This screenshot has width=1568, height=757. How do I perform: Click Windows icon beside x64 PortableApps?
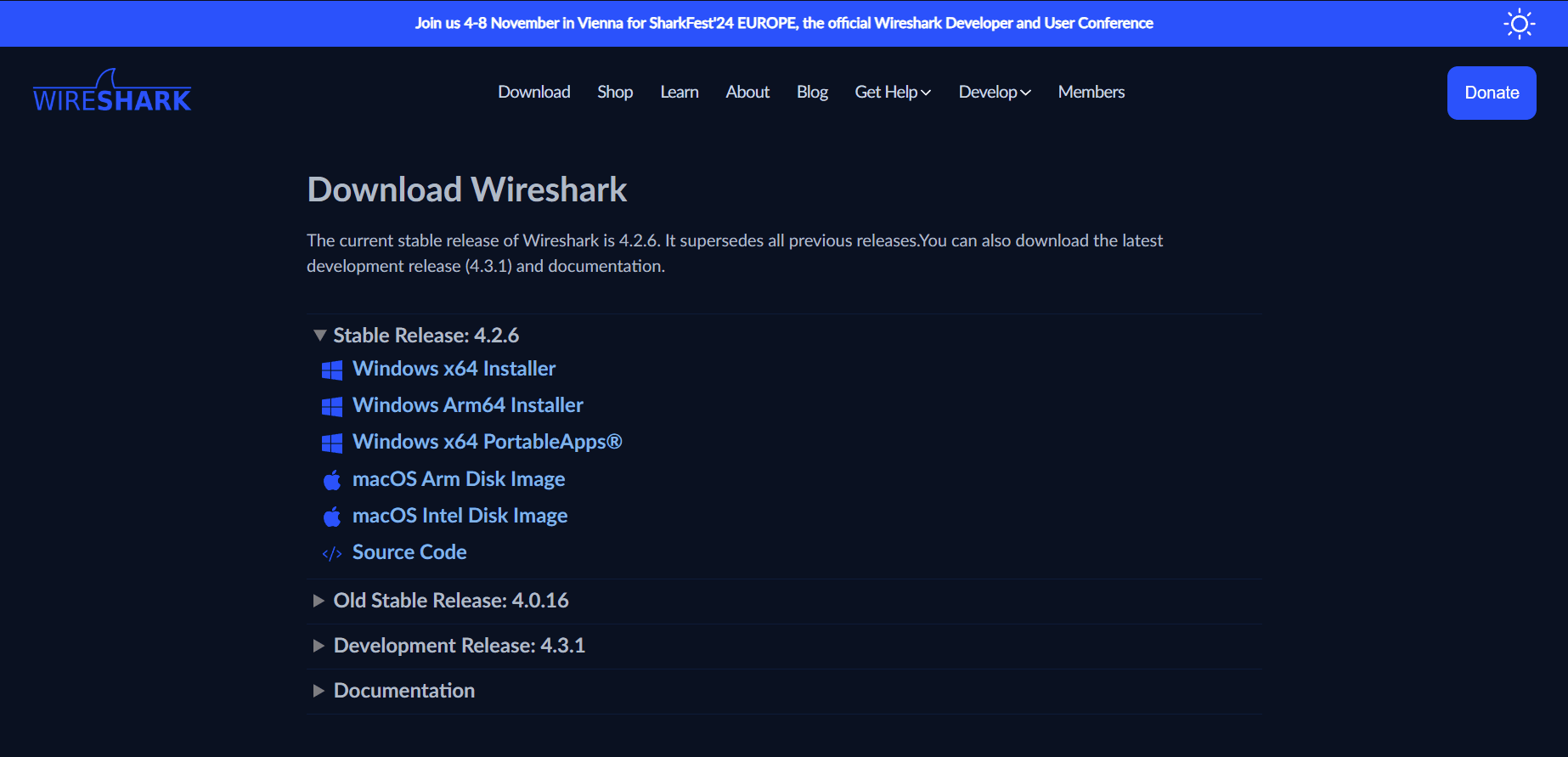(x=332, y=443)
